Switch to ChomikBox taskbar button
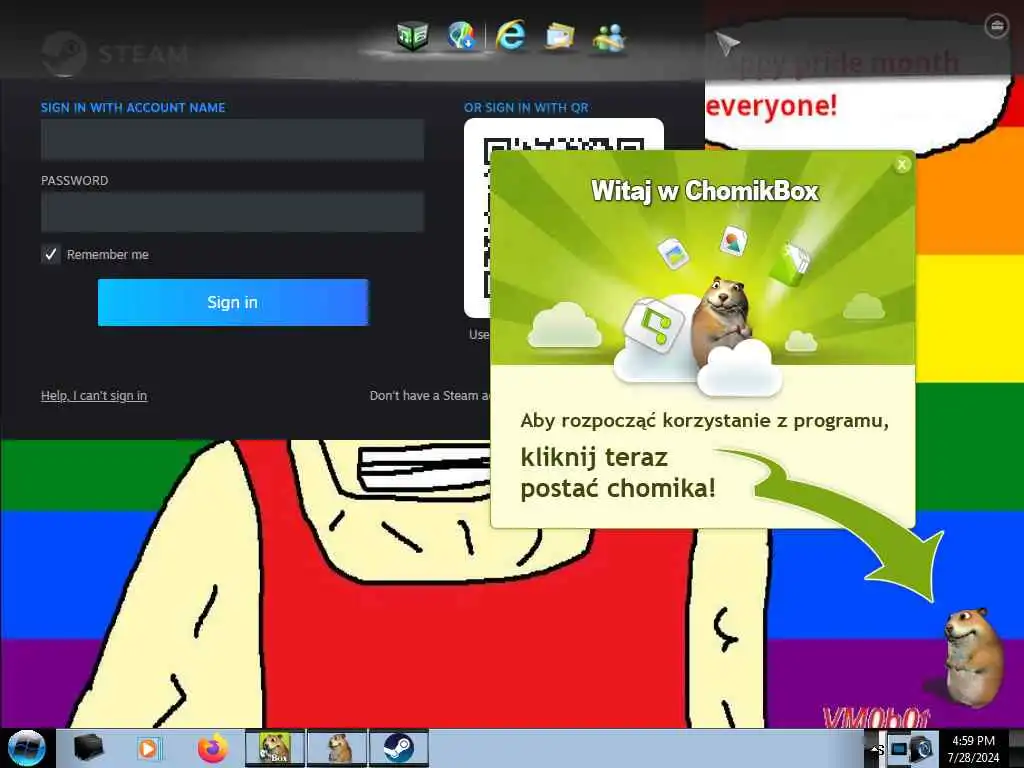This screenshot has width=1024, height=768. (x=275, y=748)
